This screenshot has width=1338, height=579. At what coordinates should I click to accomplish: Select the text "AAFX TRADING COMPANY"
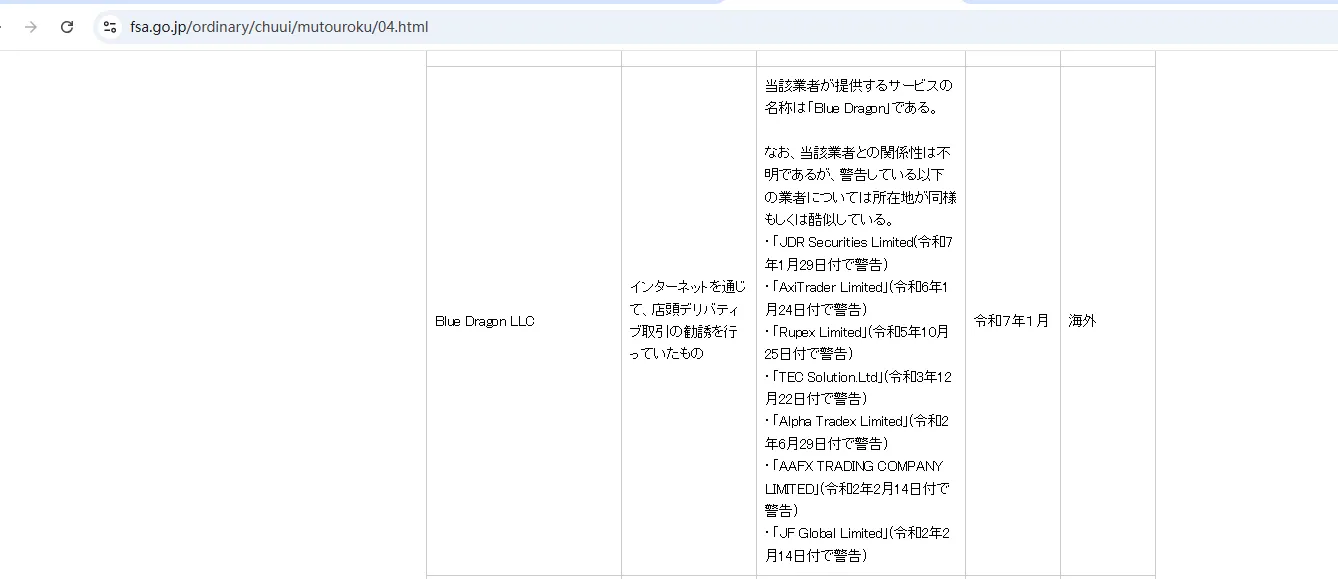(x=861, y=466)
